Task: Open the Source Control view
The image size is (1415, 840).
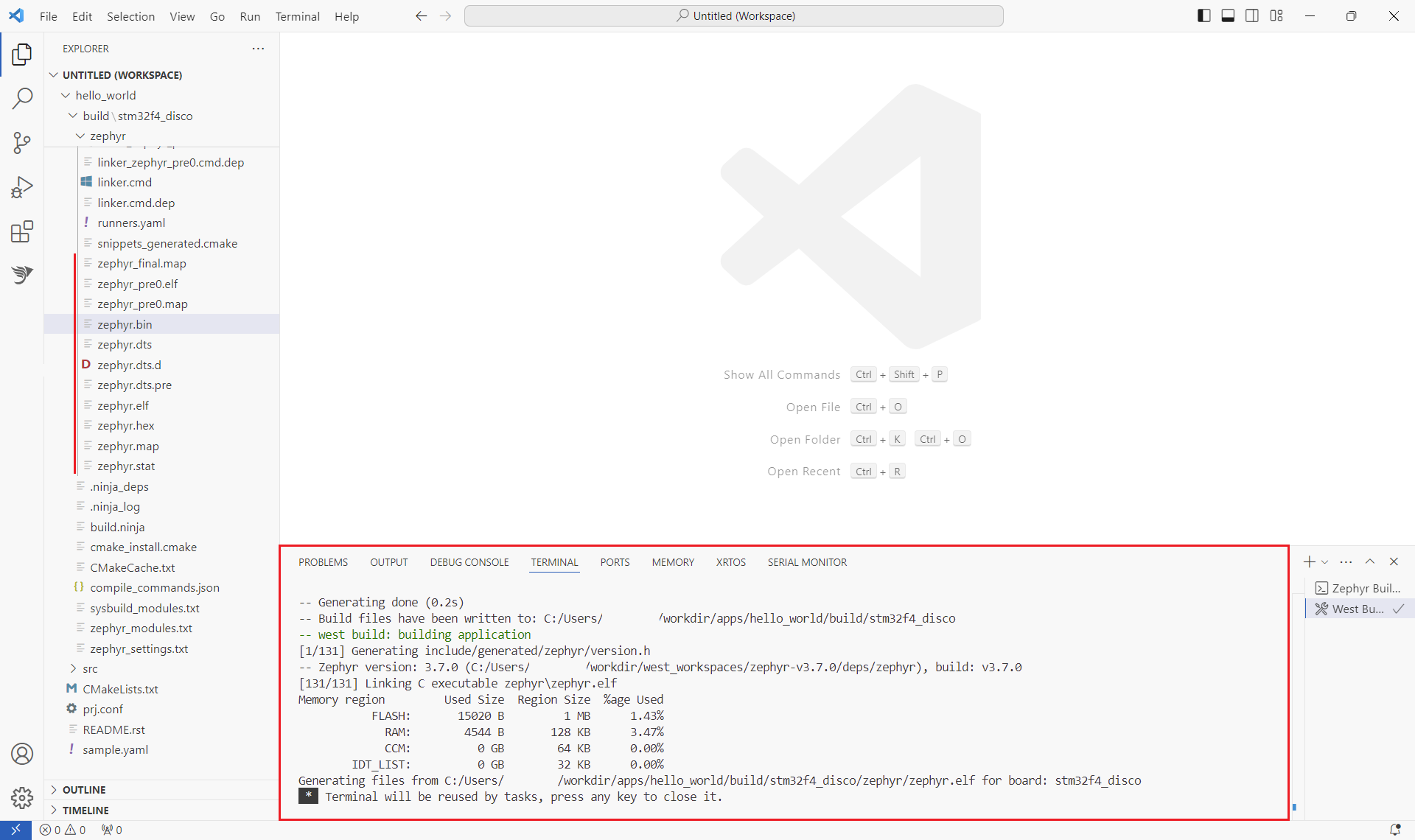Action: pyautogui.click(x=22, y=142)
